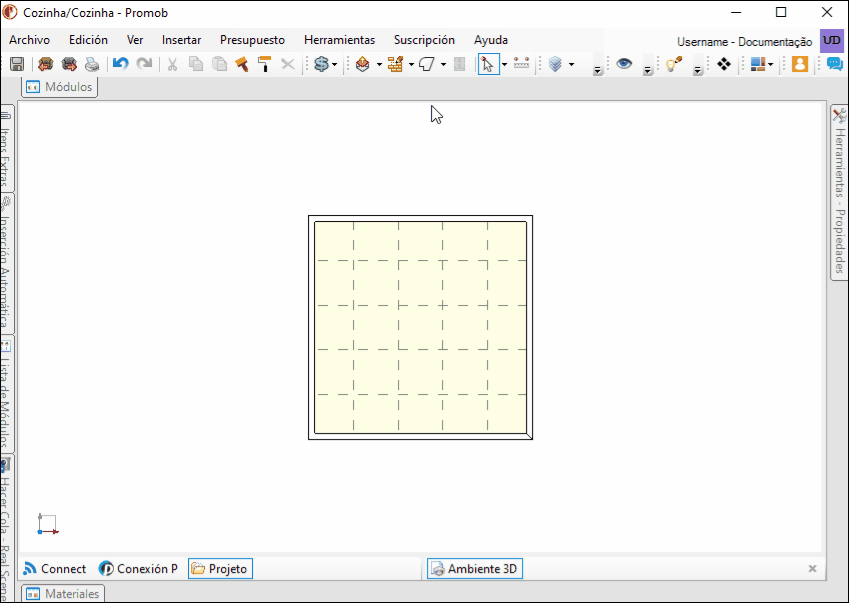Open the Archivo menu
The height and width of the screenshot is (603, 849).
(29, 40)
